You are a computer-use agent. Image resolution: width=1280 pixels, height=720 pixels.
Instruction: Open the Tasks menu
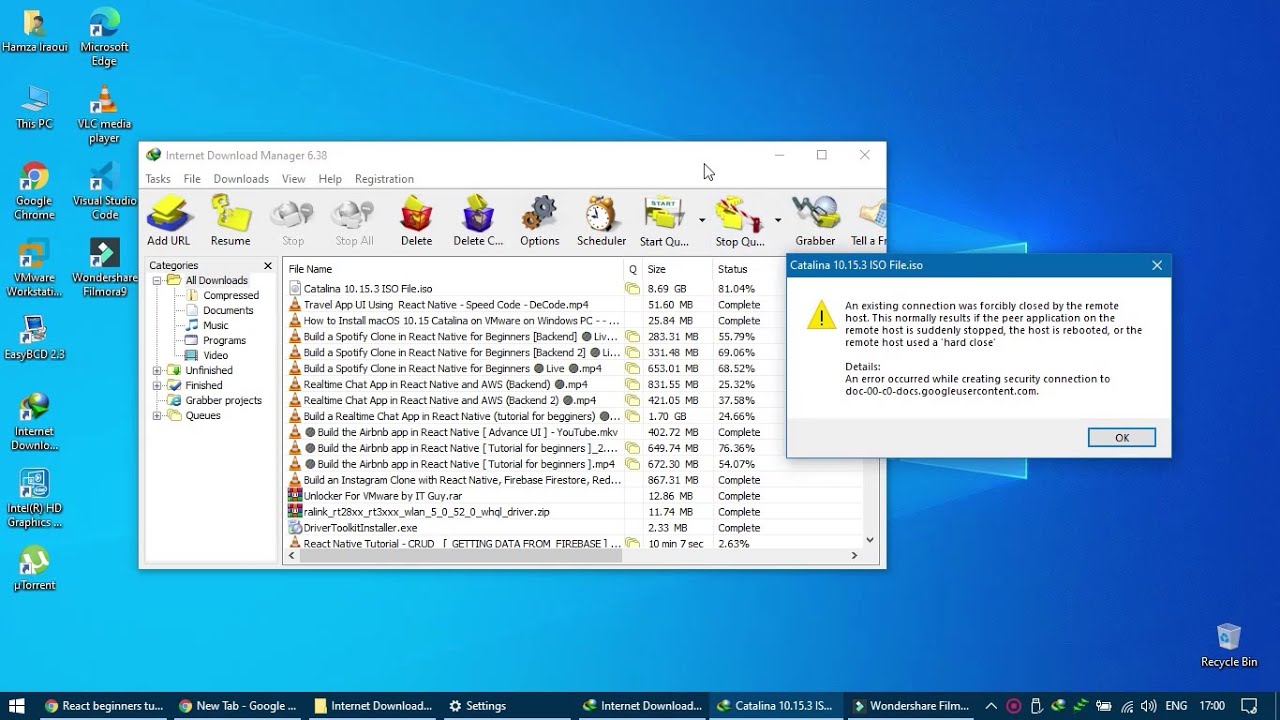pos(158,179)
